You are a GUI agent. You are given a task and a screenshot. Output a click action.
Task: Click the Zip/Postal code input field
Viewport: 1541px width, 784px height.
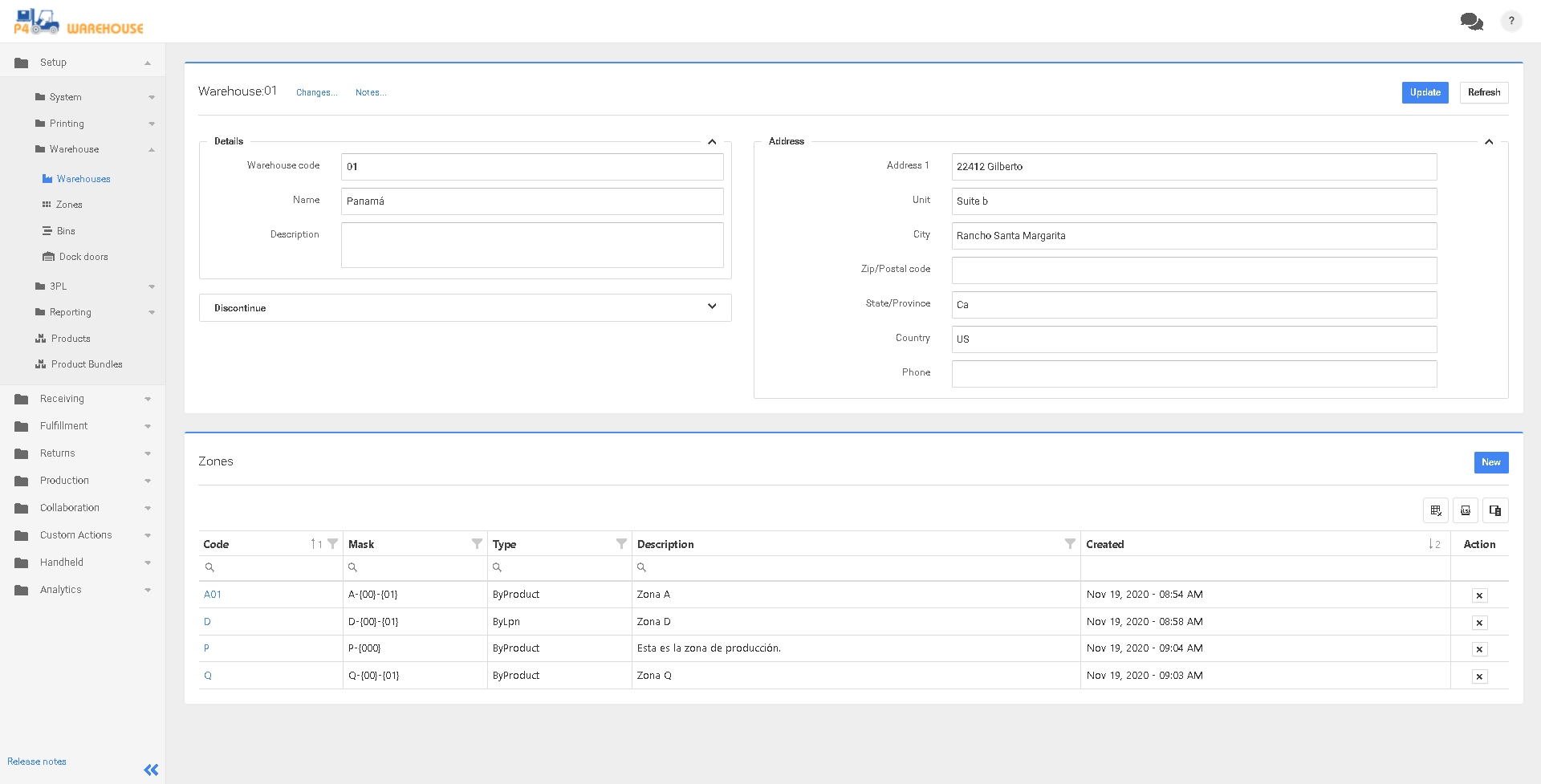click(1193, 270)
